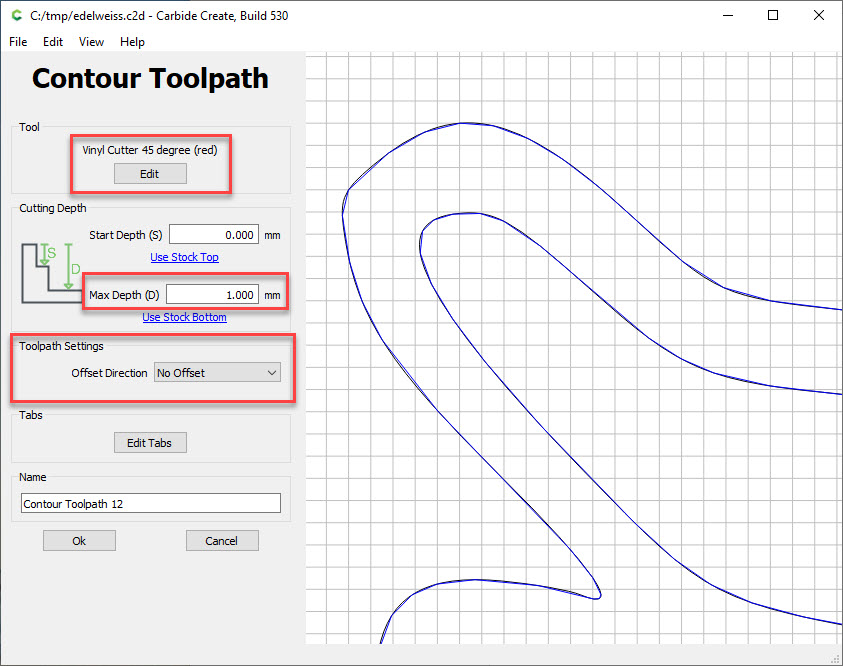Click the Carbide Create app icon in title bar

17,16
